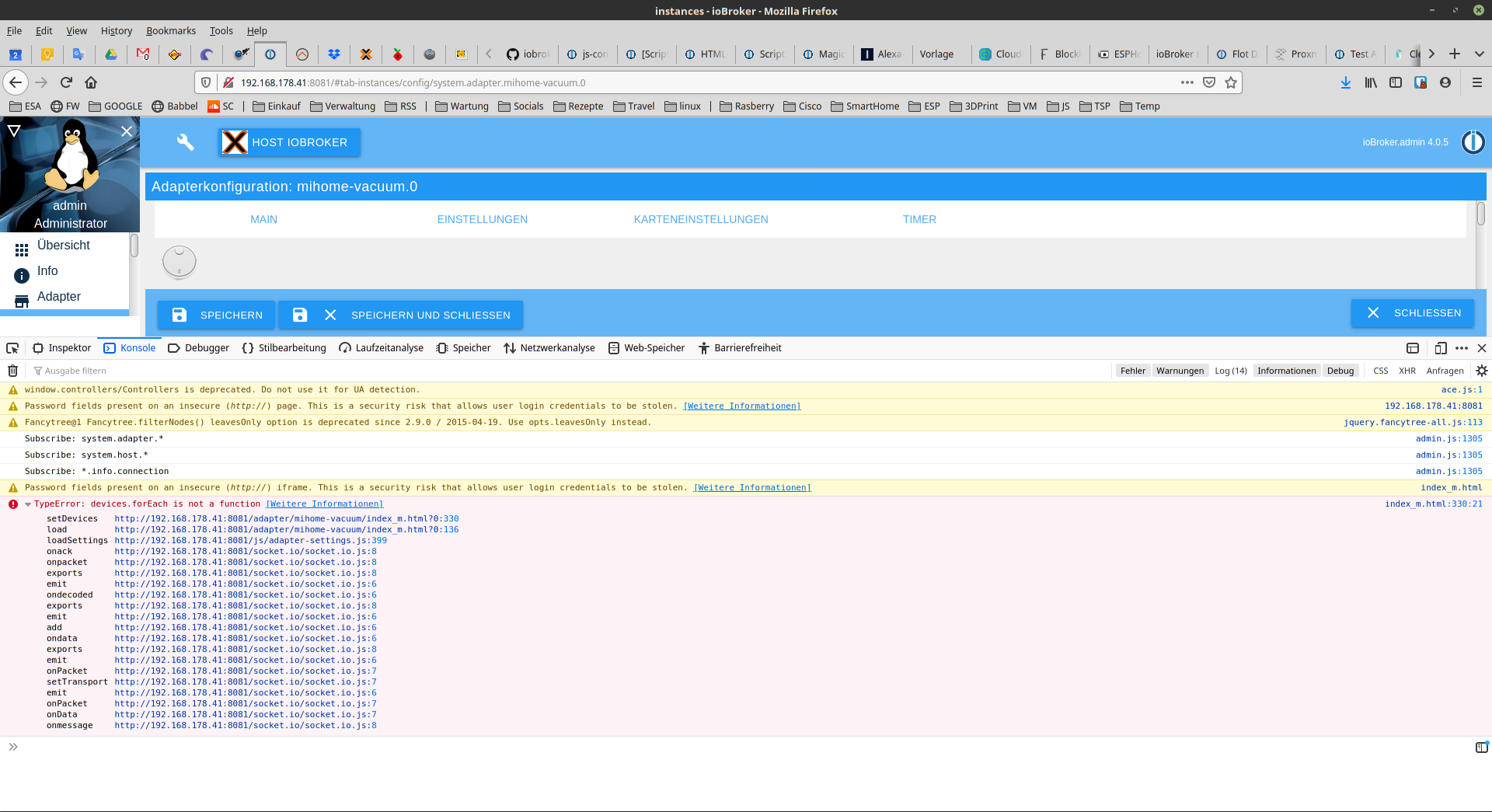Open the Stilbearbeitung devtools tab
This screenshot has width=1492, height=812.
pos(284,348)
